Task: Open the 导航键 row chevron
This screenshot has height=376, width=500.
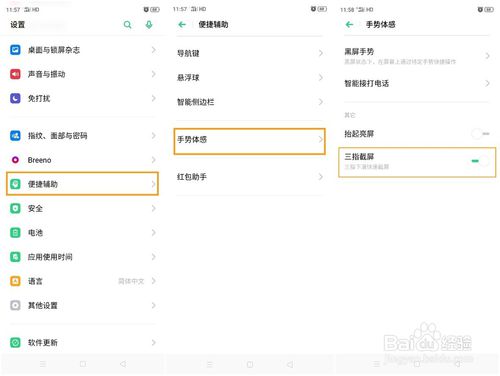Action: coord(321,53)
